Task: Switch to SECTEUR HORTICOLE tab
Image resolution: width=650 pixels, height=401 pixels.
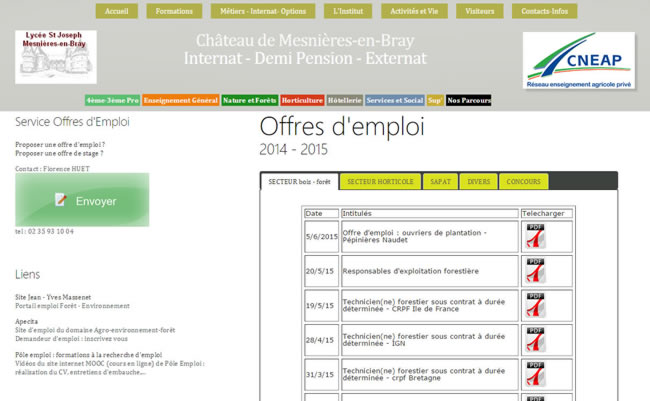Action: [380, 182]
